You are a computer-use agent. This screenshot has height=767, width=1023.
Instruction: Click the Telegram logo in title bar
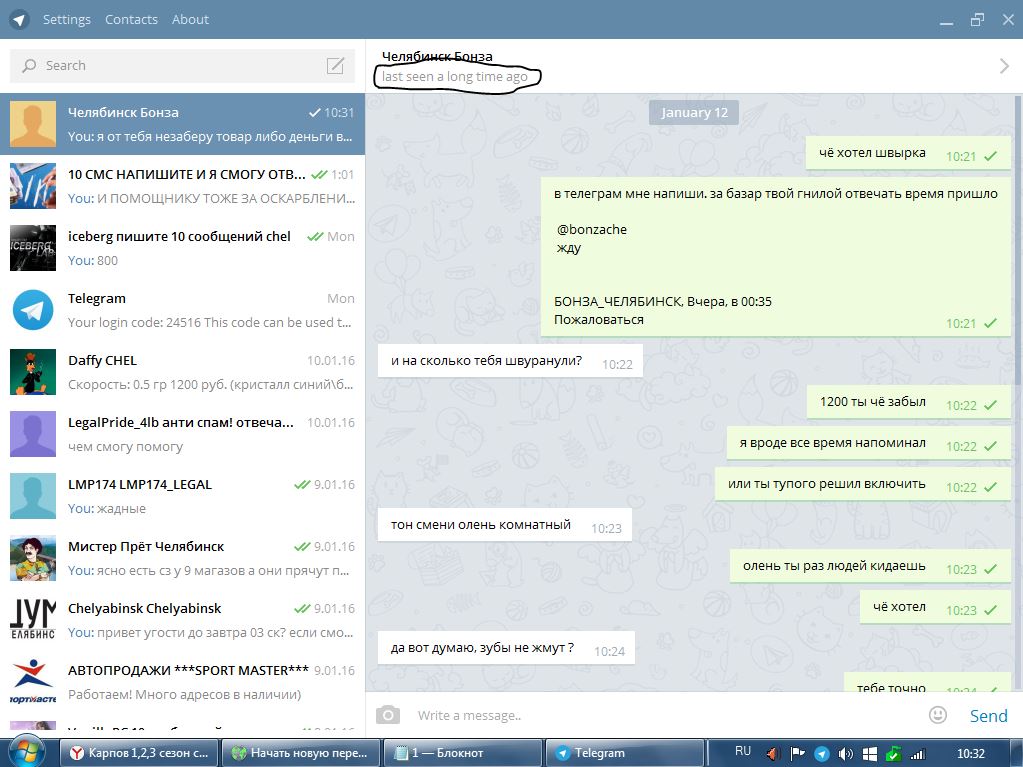point(20,20)
